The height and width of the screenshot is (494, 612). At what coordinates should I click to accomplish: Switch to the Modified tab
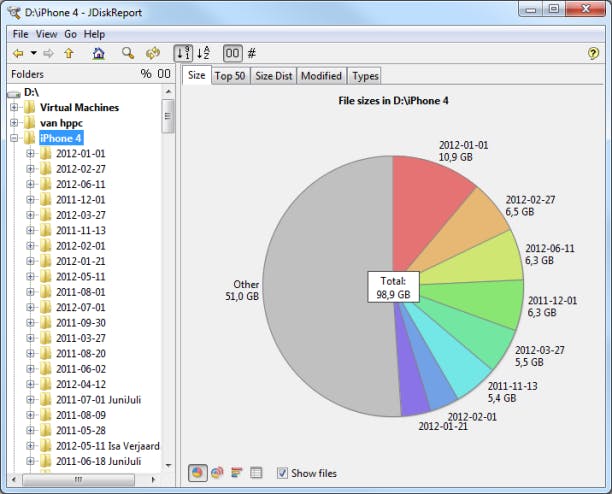[x=321, y=76]
